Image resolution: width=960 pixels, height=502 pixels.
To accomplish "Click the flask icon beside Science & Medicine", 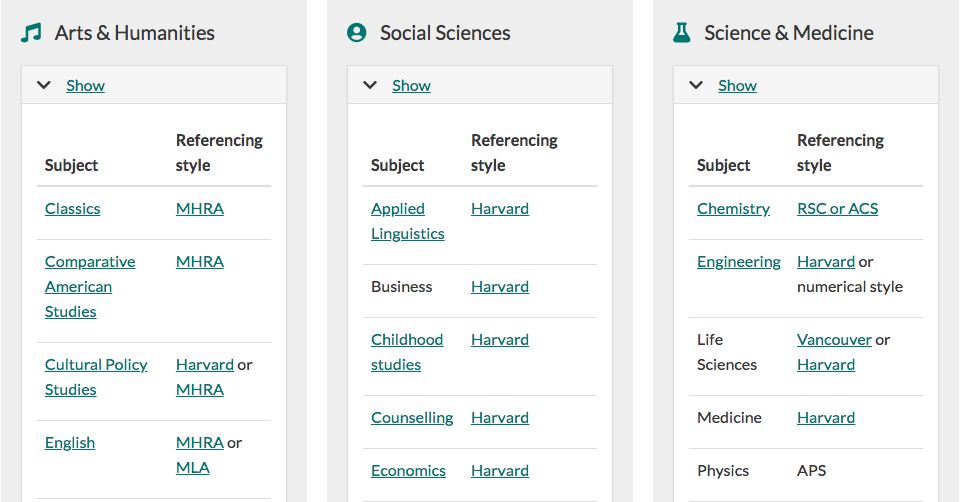I will [681, 32].
